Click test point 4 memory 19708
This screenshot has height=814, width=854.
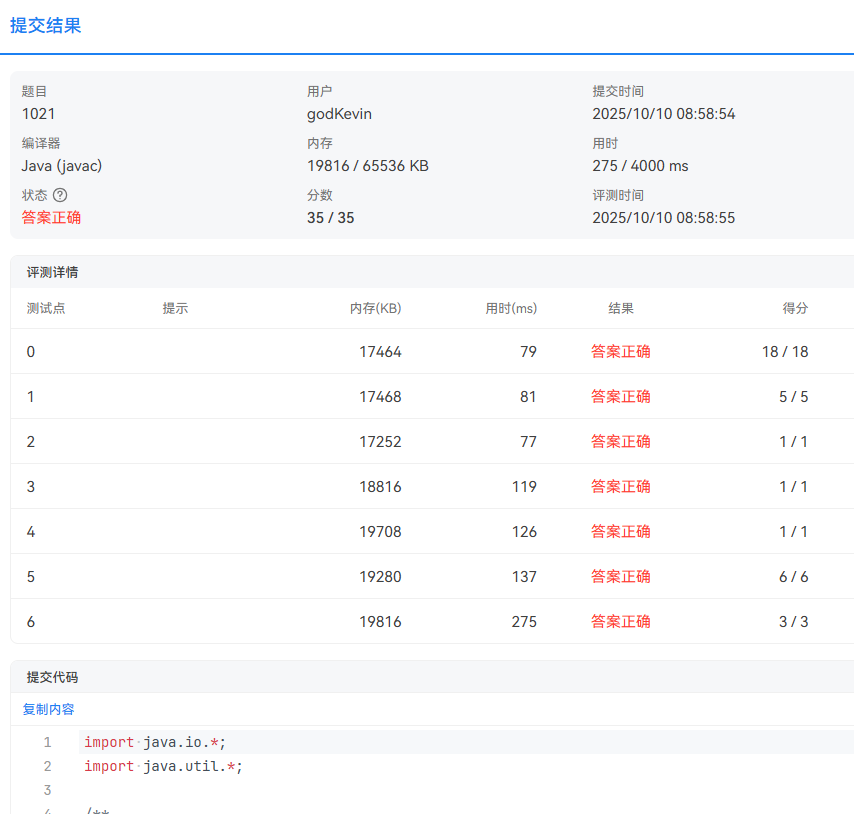pyautogui.click(x=380, y=531)
